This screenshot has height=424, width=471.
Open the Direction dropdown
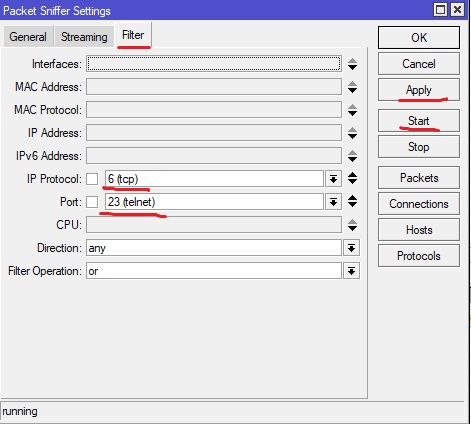coord(351,248)
